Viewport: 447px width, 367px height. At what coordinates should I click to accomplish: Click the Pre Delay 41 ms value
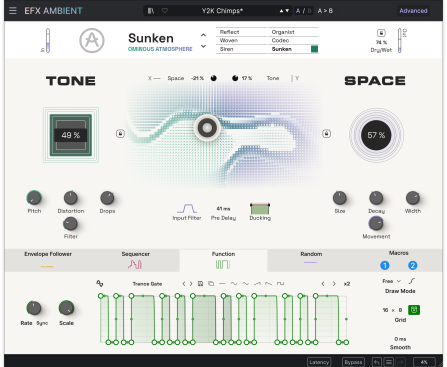[x=223, y=209]
